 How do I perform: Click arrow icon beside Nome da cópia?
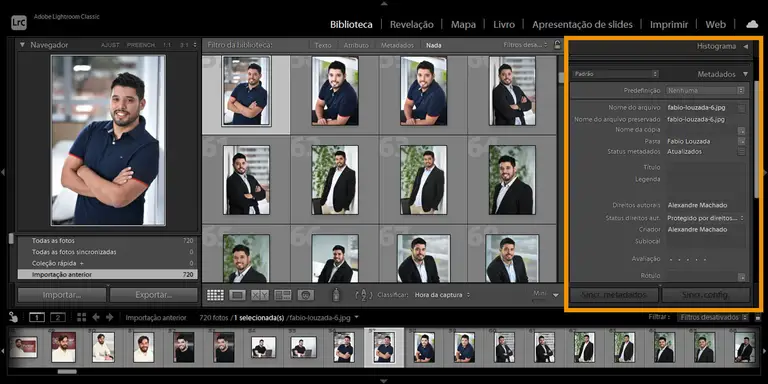742,131
